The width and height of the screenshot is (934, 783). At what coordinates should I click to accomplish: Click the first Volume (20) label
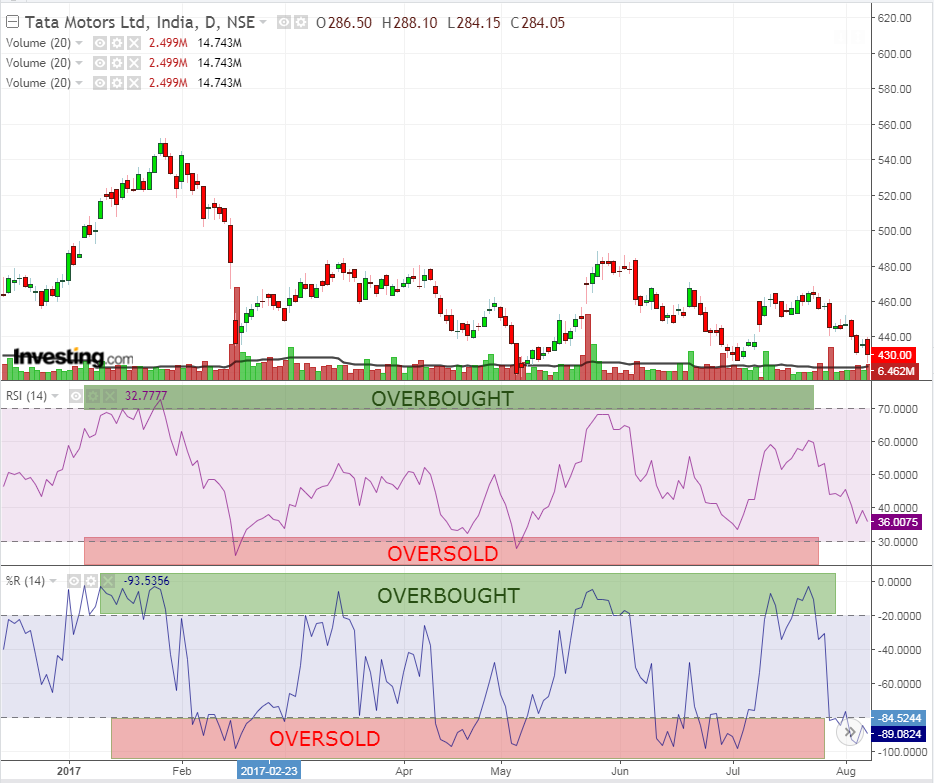[x=38, y=43]
